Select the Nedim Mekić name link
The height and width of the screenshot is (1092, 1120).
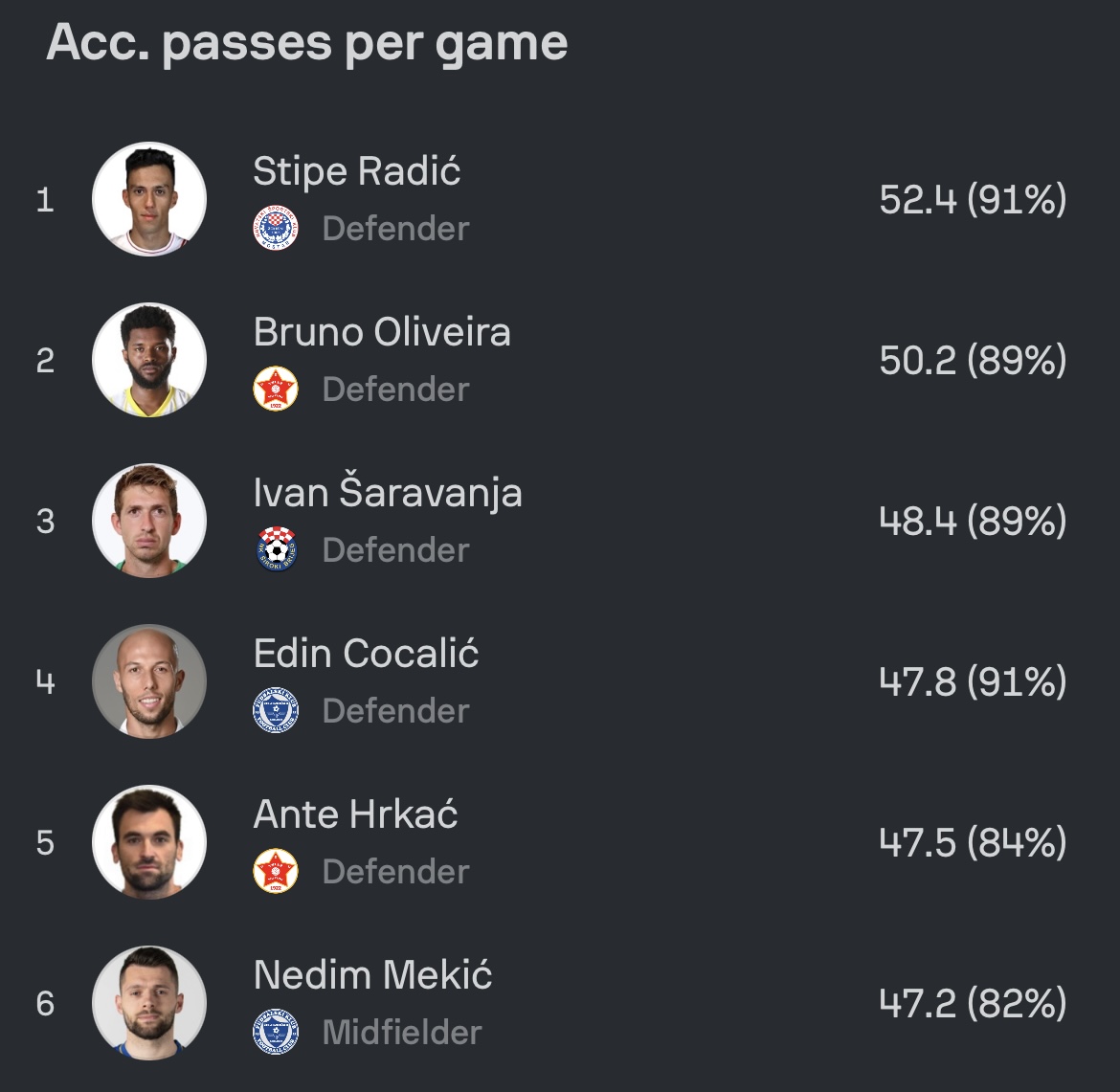[x=373, y=974]
